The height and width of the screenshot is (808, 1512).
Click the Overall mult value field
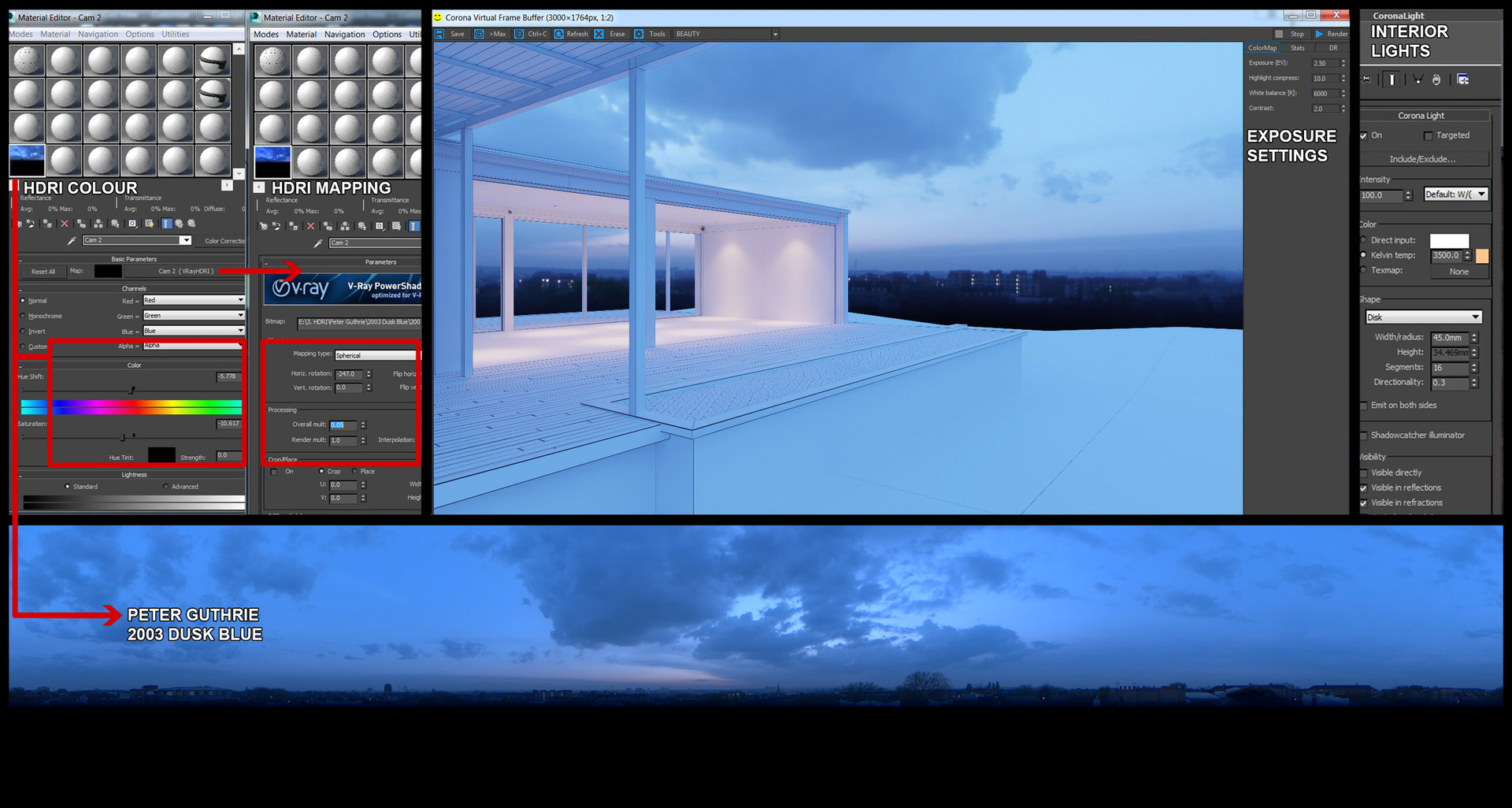(343, 424)
